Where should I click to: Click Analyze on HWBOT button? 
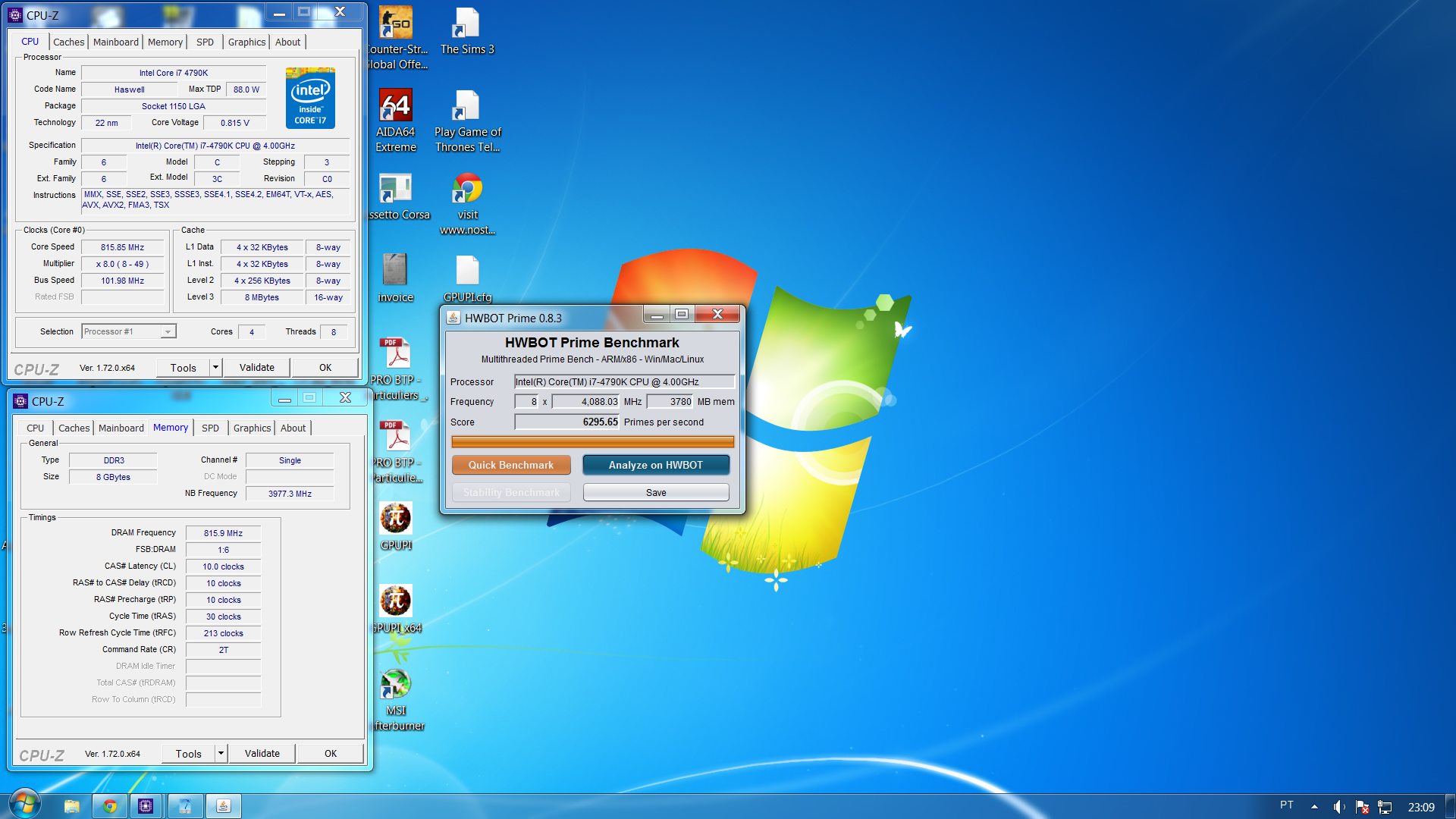coord(656,465)
